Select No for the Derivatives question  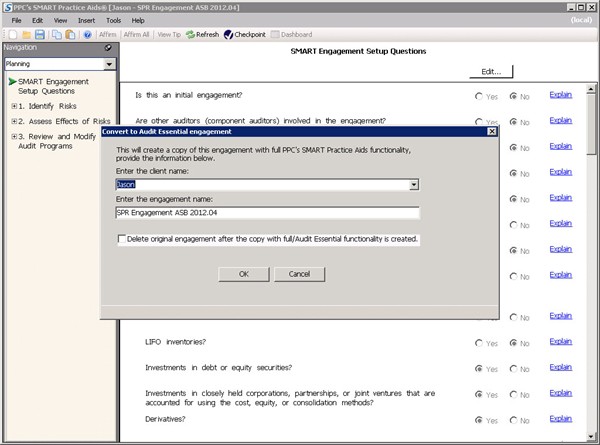(513, 420)
